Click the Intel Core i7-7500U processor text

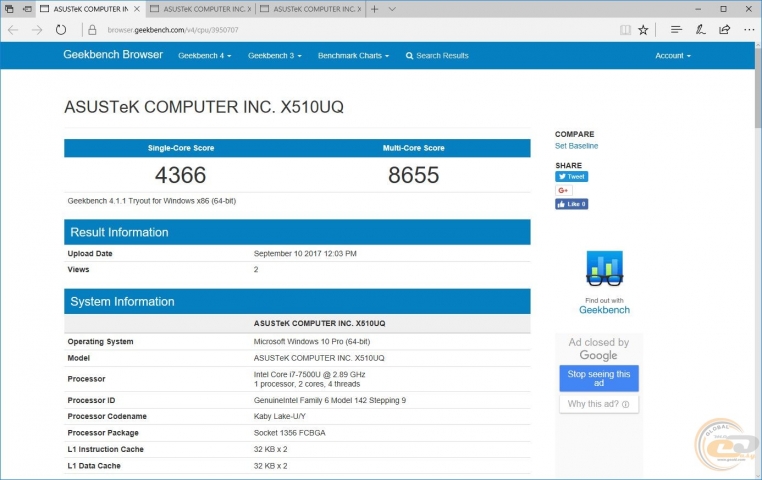(x=309, y=375)
